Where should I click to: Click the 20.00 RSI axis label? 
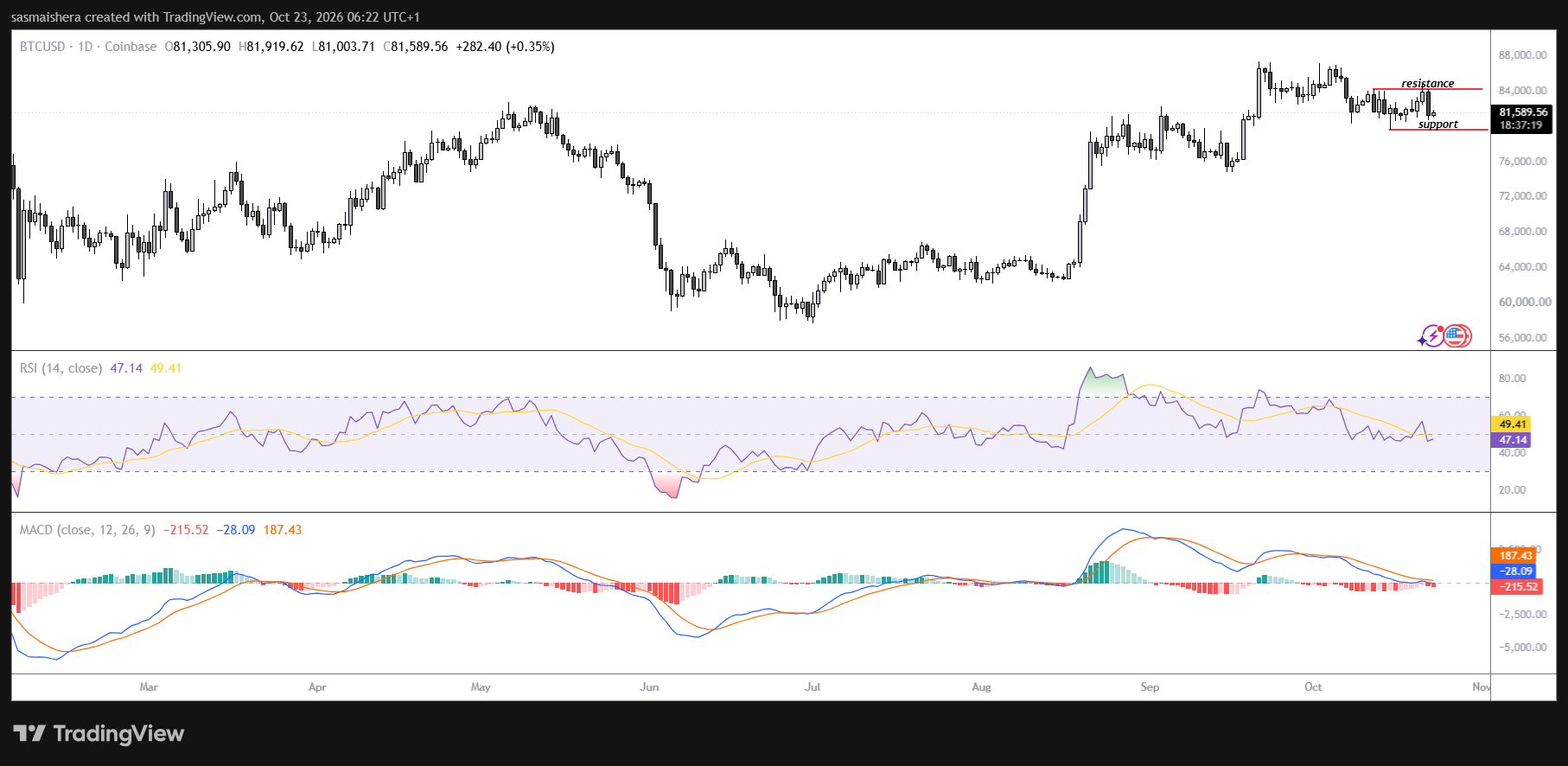click(x=1513, y=490)
